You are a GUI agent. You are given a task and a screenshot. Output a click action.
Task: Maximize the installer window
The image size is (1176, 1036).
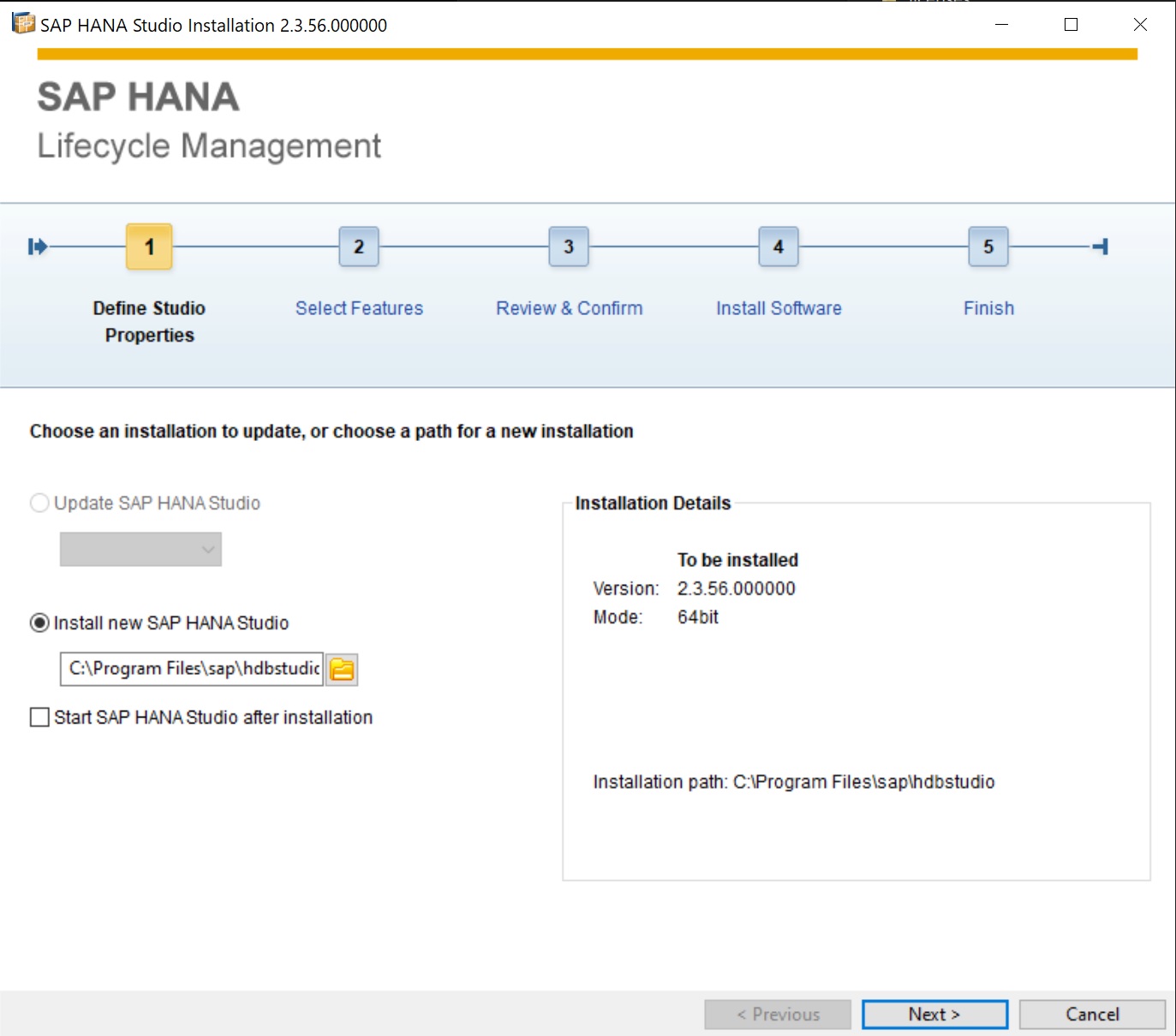[1071, 25]
